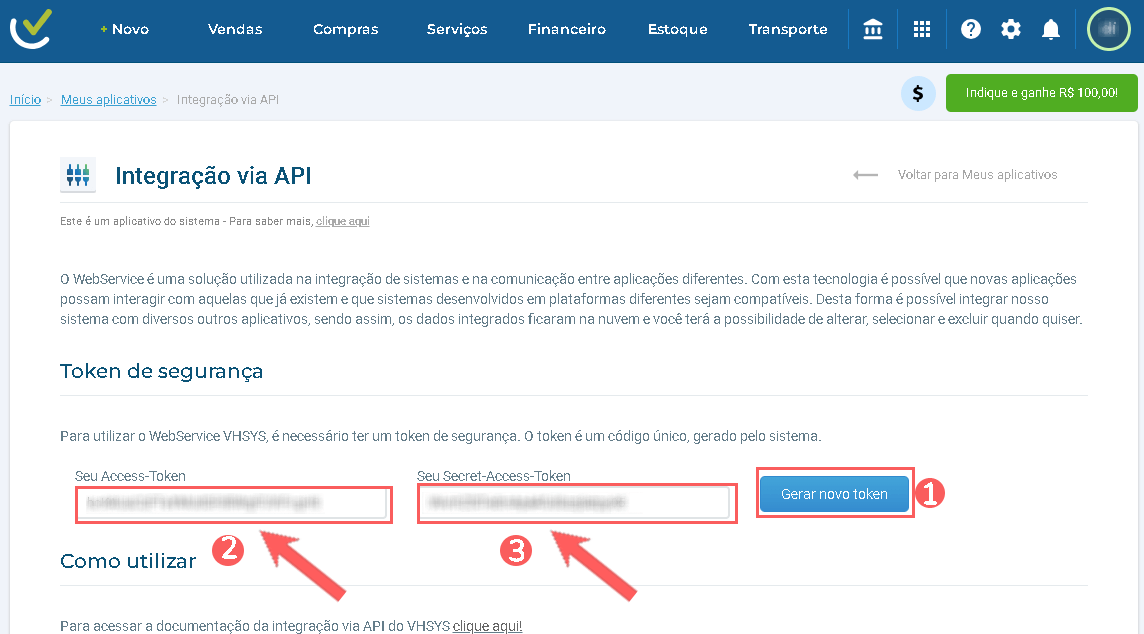Open settings gear icon
This screenshot has width=1144, height=634.
pyautogui.click(x=1011, y=30)
